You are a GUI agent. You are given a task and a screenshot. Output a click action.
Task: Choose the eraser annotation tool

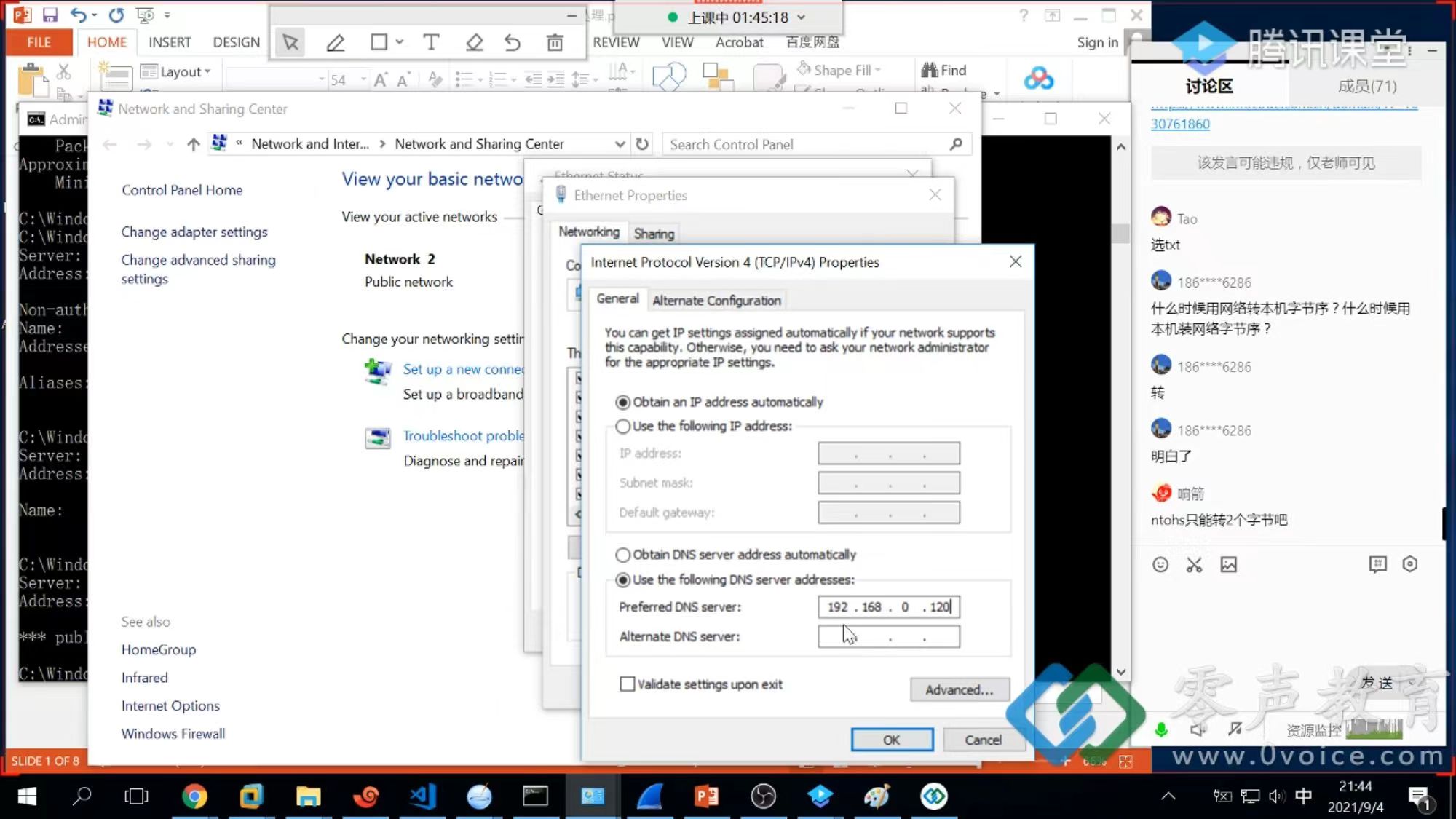[x=474, y=43]
